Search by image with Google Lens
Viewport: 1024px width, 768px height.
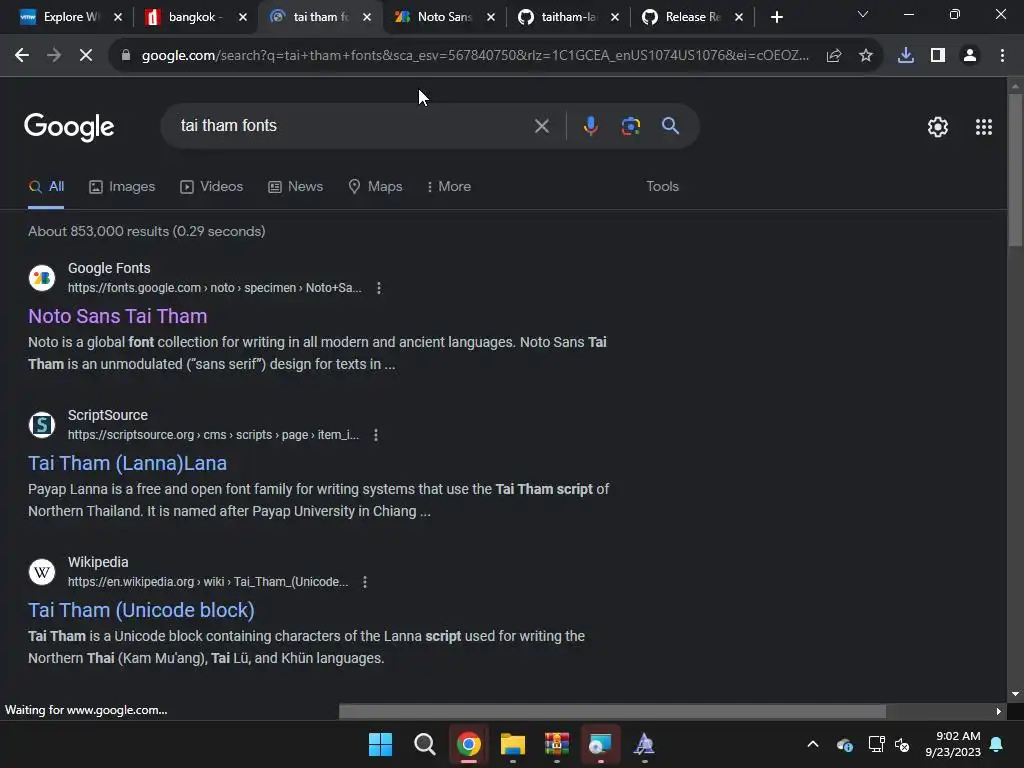(x=631, y=125)
